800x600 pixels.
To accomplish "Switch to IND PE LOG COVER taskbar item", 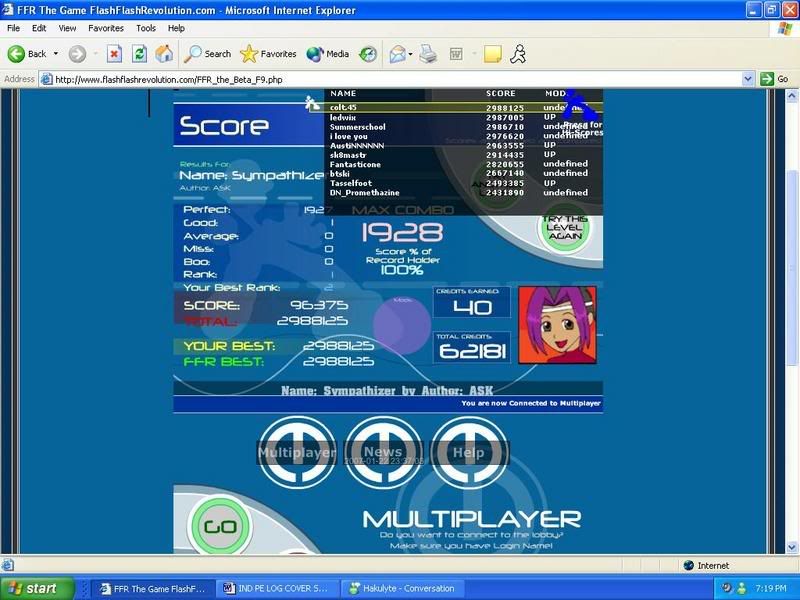I will click(x=276, y=588).
